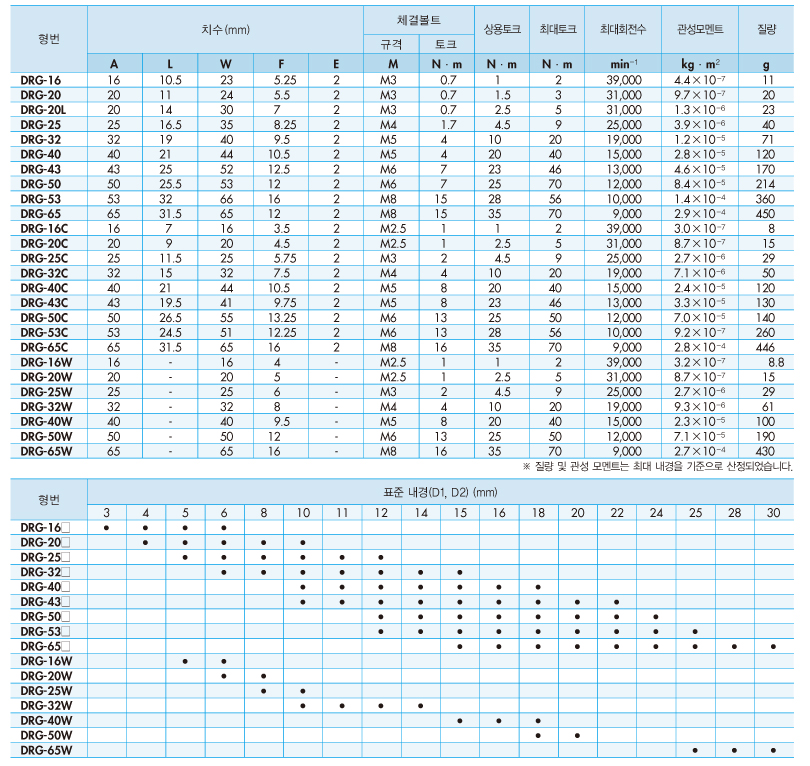Select the 25.5 value in the DRG-50 row
This screenshot has height=766, width=810.
tap(170, 184)
